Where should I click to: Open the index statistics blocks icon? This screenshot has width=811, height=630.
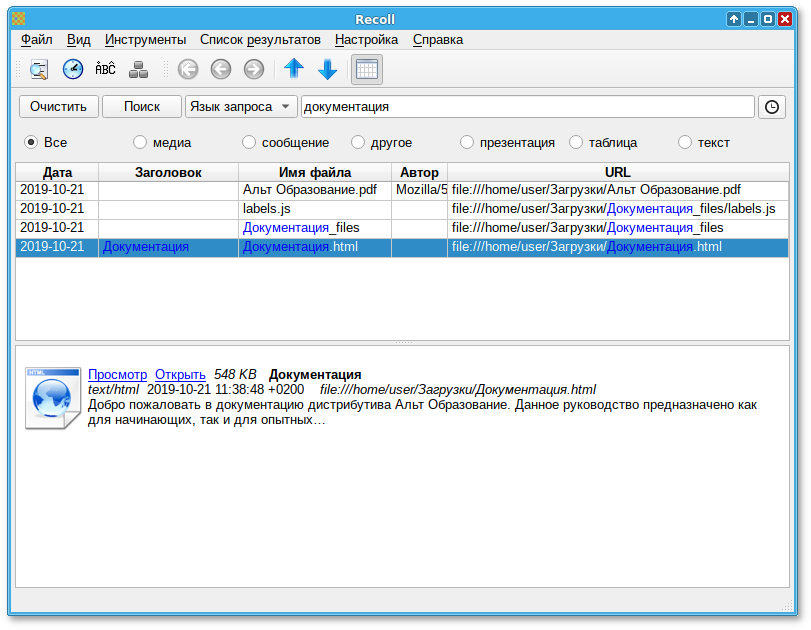click(x=138, y=69)
